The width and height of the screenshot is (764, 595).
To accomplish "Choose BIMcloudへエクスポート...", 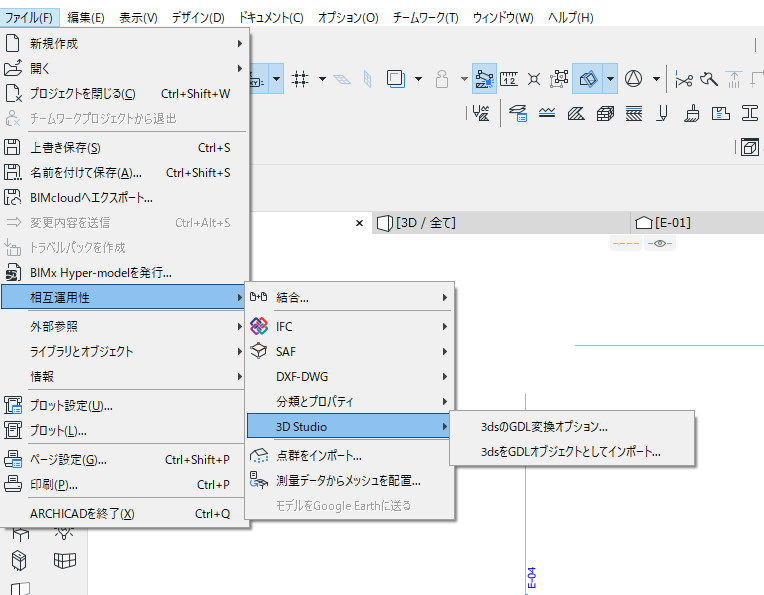I will [x=124, y=197].
